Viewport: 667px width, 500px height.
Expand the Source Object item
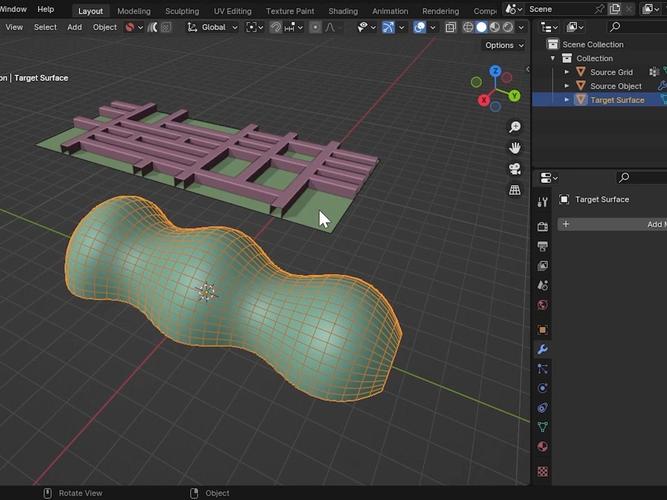point(567,86)
